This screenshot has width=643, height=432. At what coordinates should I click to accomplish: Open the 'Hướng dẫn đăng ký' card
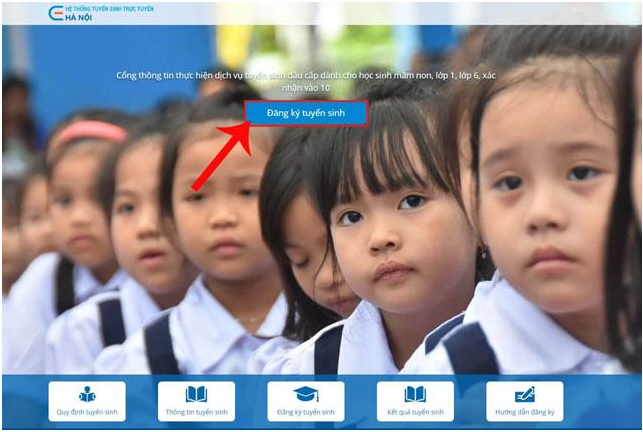[x=525, y=401]
